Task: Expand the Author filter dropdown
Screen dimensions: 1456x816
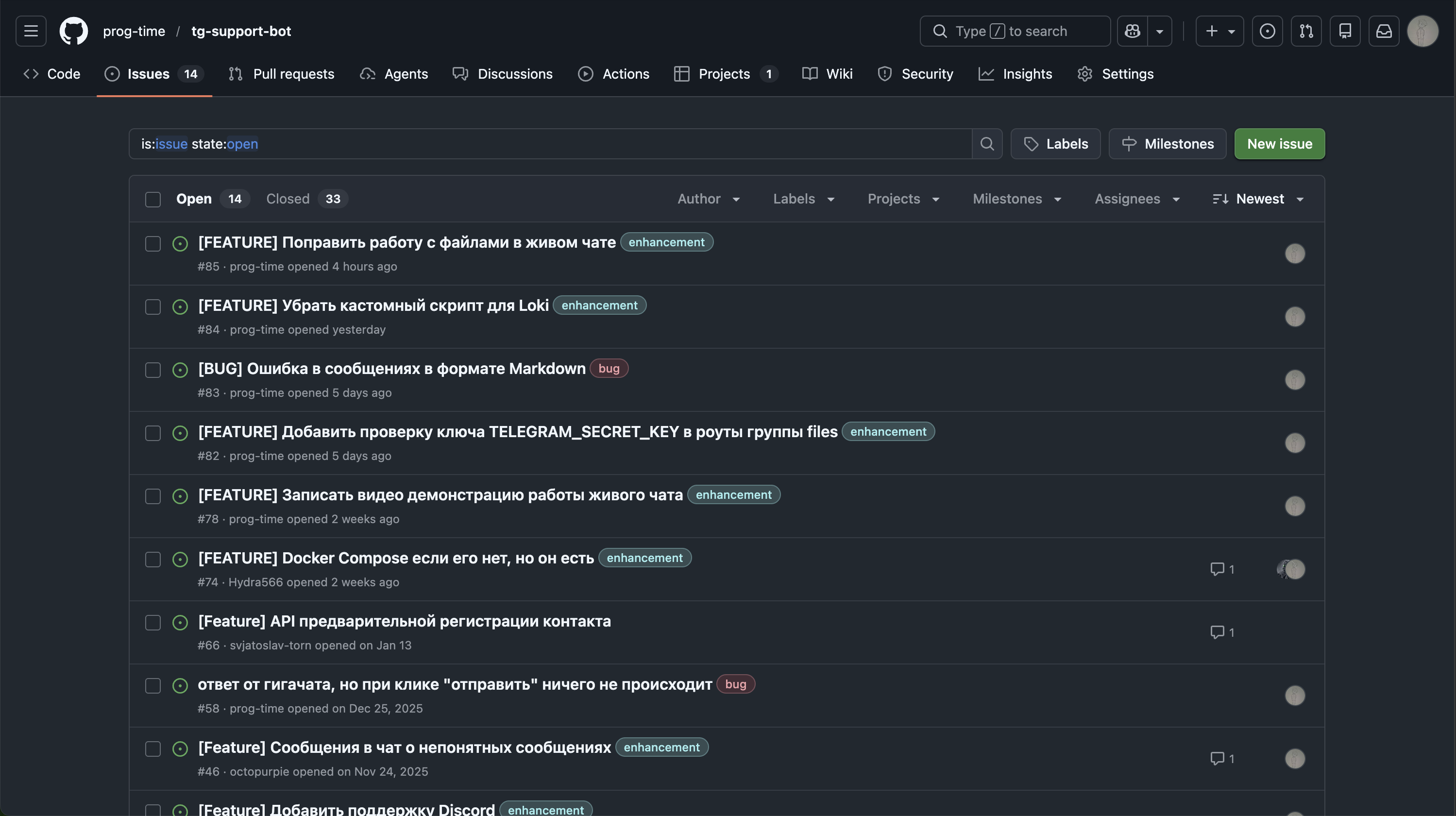Action: pos(708,199)
